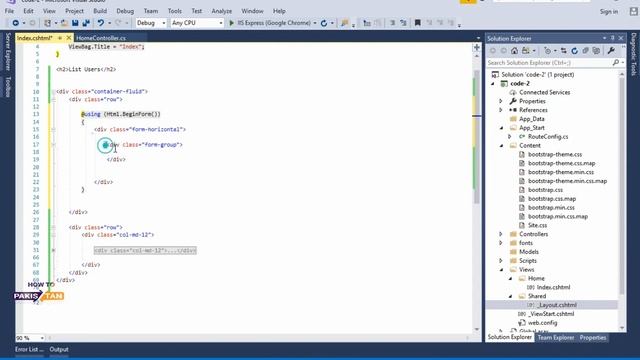640x360 pixels.
Task: Click in the Search Solution Explorer field
Action: tap(549, 62)
